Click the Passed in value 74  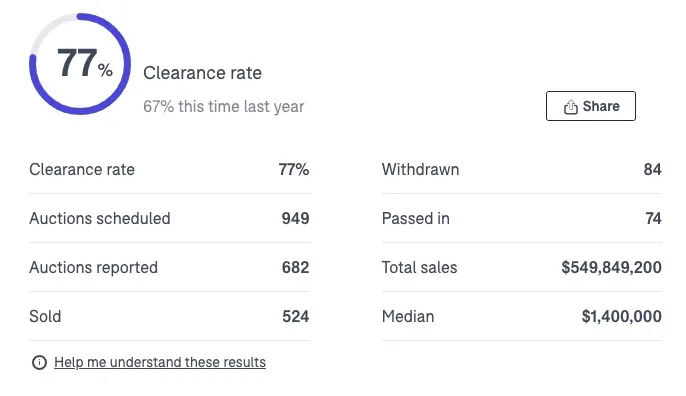(x=653, y=218)
